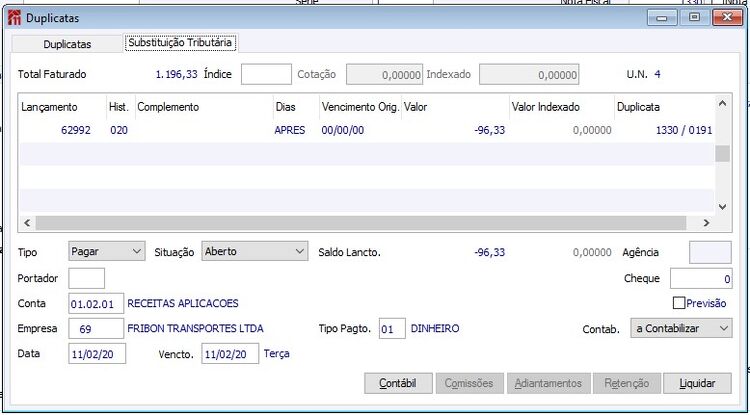This screenshot has width=750, height=415.
Task: Open the Situação dropdown showing Aberto
Action: 254,251
